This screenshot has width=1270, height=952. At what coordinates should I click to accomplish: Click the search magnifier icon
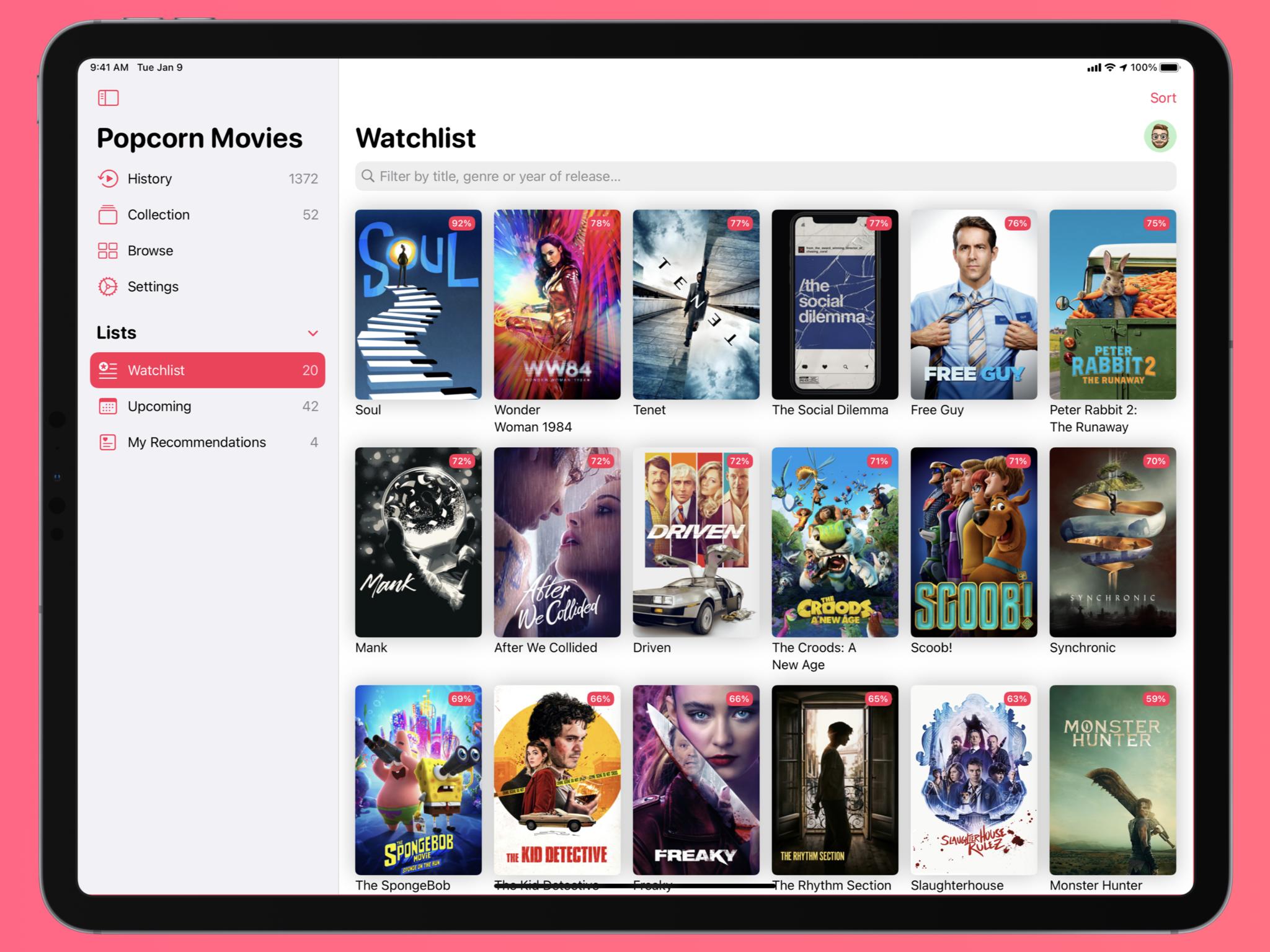[368, 176]
